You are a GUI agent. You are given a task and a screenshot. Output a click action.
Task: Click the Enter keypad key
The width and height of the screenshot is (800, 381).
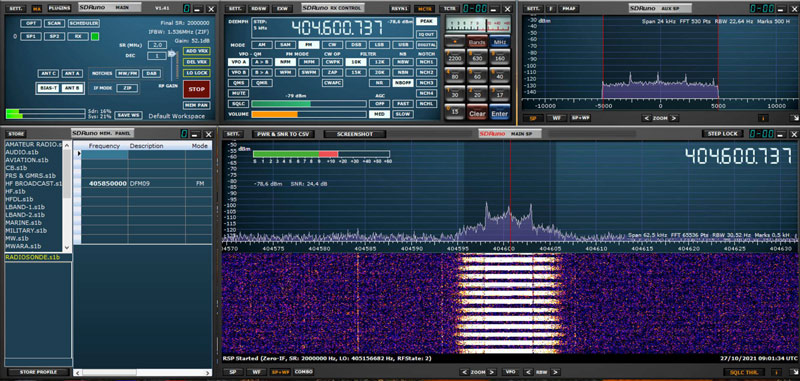tap(500, 113)
